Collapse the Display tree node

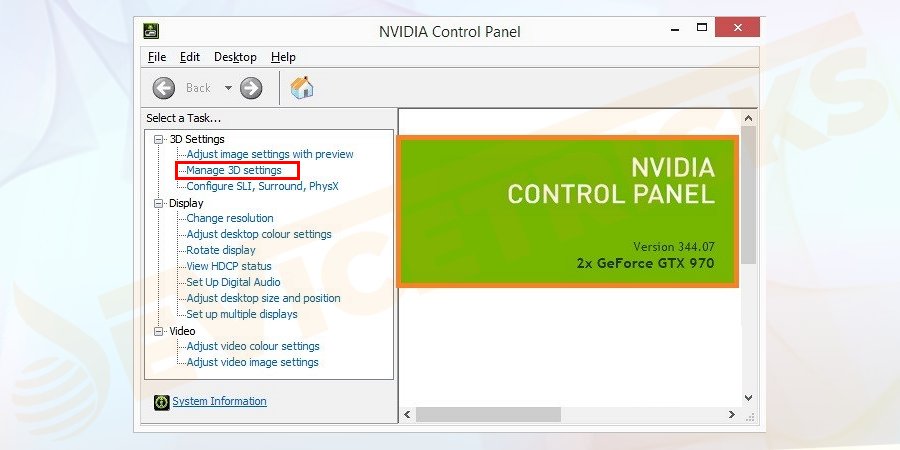158,203
